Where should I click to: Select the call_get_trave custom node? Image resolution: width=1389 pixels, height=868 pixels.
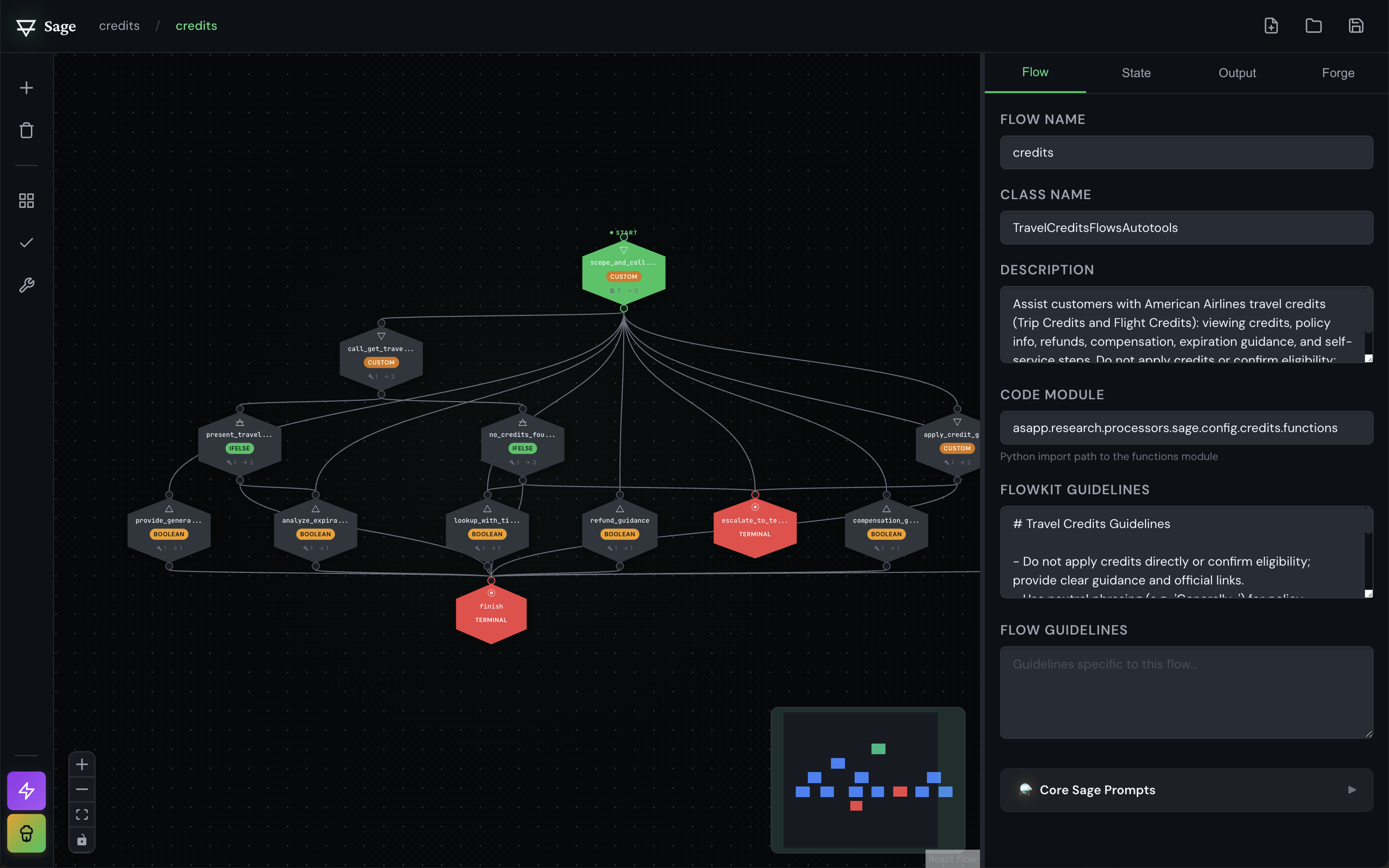coord(381,359)
